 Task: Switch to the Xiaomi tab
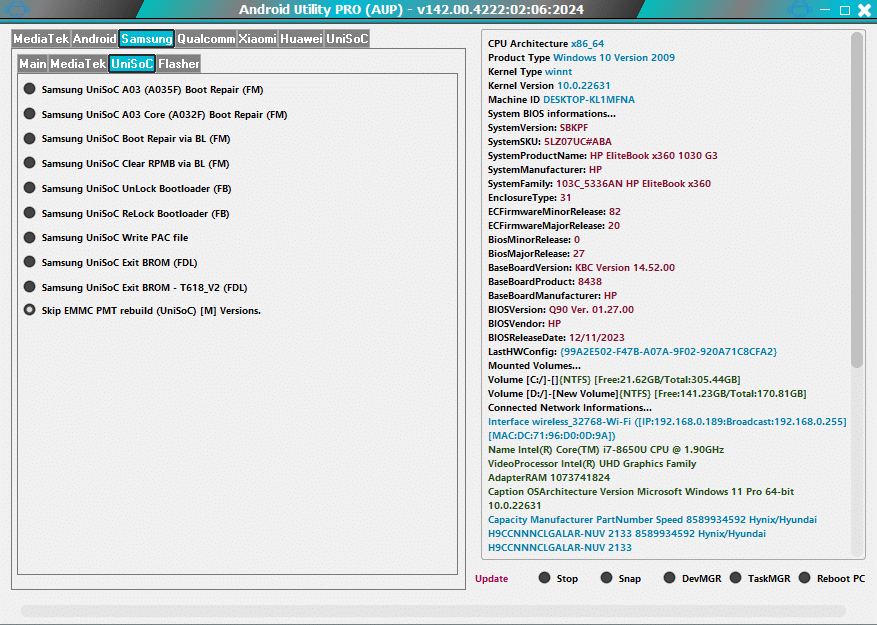[257, 38]
